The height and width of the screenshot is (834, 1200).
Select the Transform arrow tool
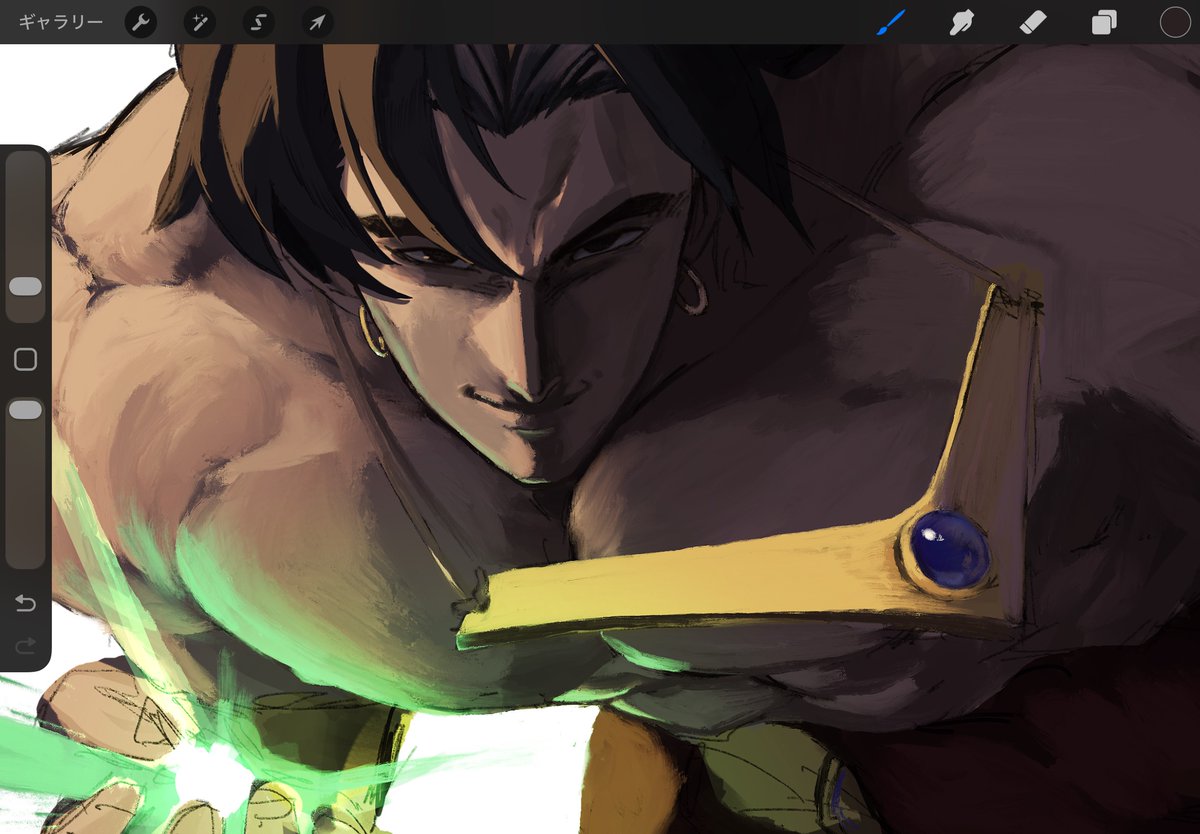pos(318,22)
